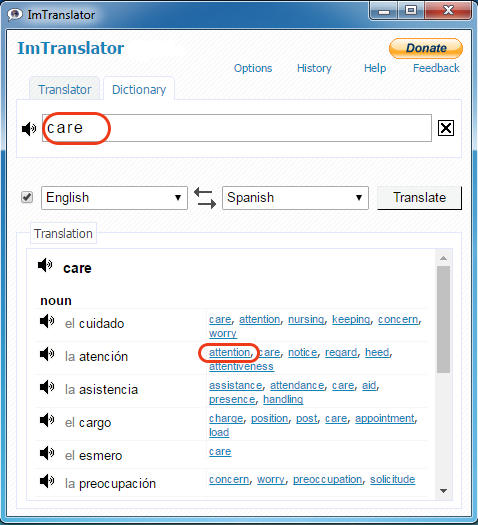Screen dimensions: 478x525
Task: Click the scrollbar down arrow in translations
Action: (x=444, y=491)
